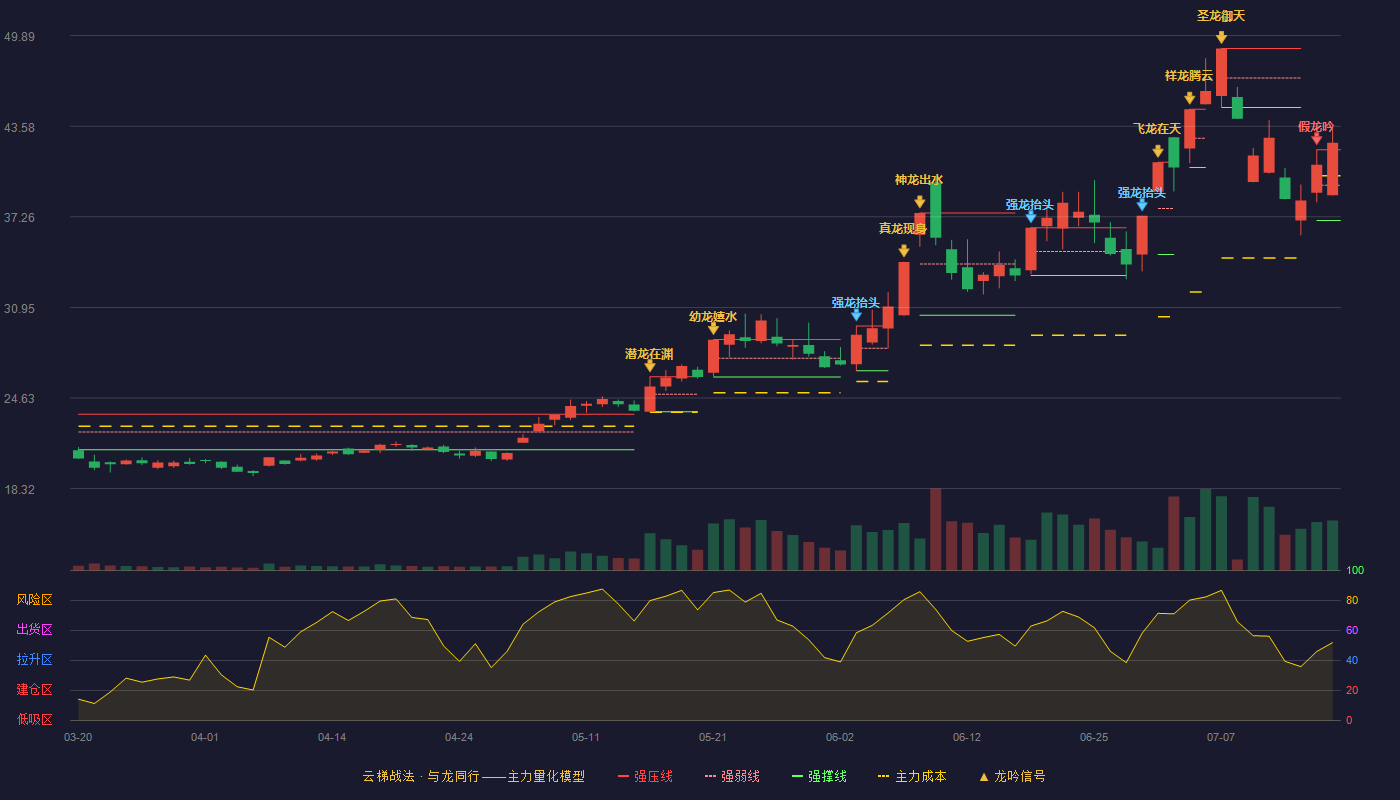Click the chart title 云梯战法 · 与龙同行
The image size is (1400, 800).
421,776
